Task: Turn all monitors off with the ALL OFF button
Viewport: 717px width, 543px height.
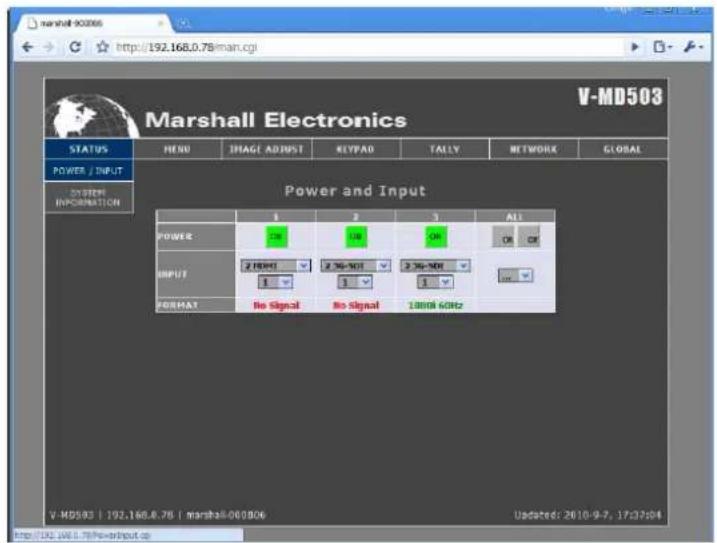Action: [530, 237]
